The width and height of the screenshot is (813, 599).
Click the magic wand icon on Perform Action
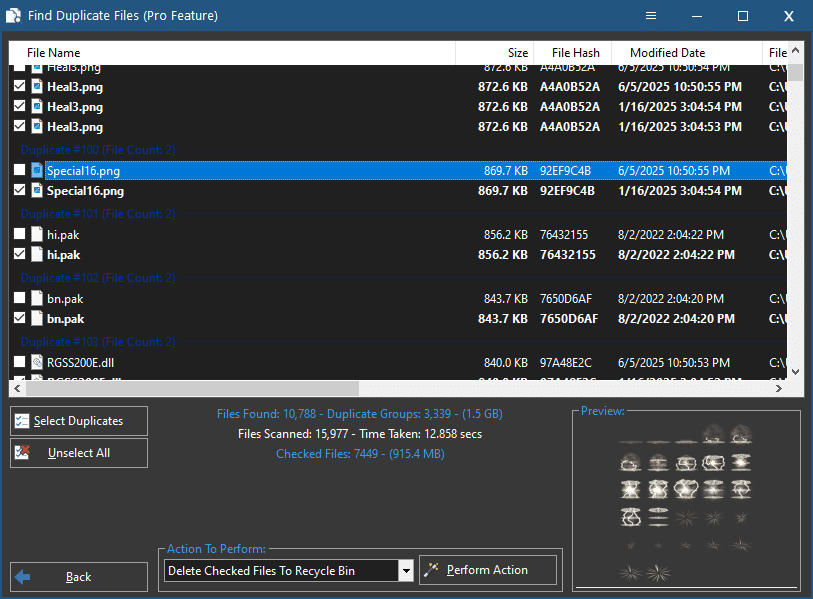tap(432, 570)
